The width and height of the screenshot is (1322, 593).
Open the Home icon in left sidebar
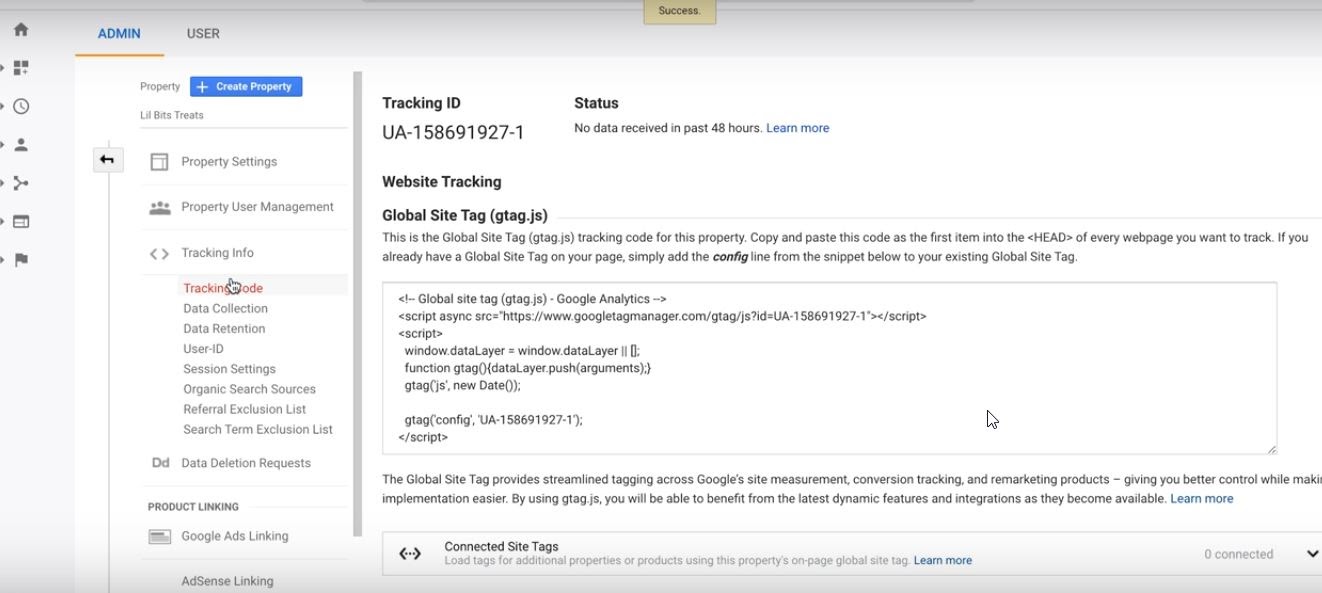21,30
